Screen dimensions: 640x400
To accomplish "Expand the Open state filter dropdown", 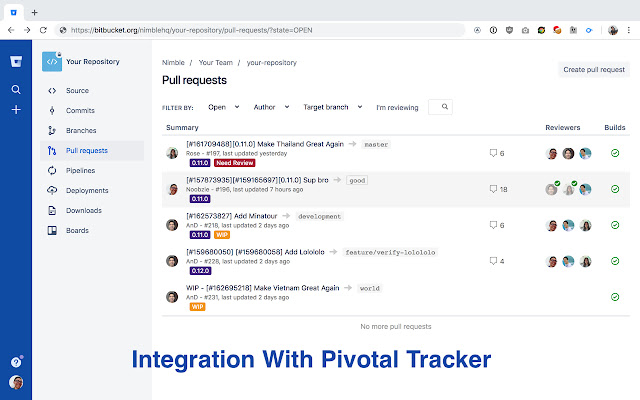I will [x=223, y=107].
